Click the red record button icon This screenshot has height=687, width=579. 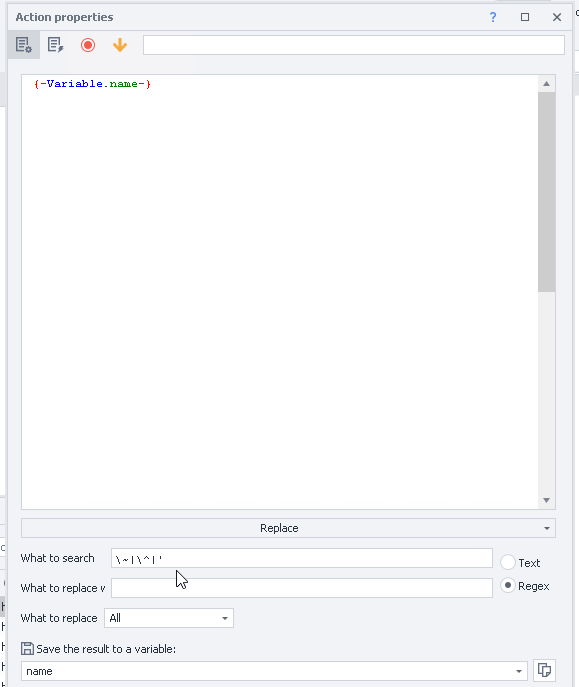[88, 45]
